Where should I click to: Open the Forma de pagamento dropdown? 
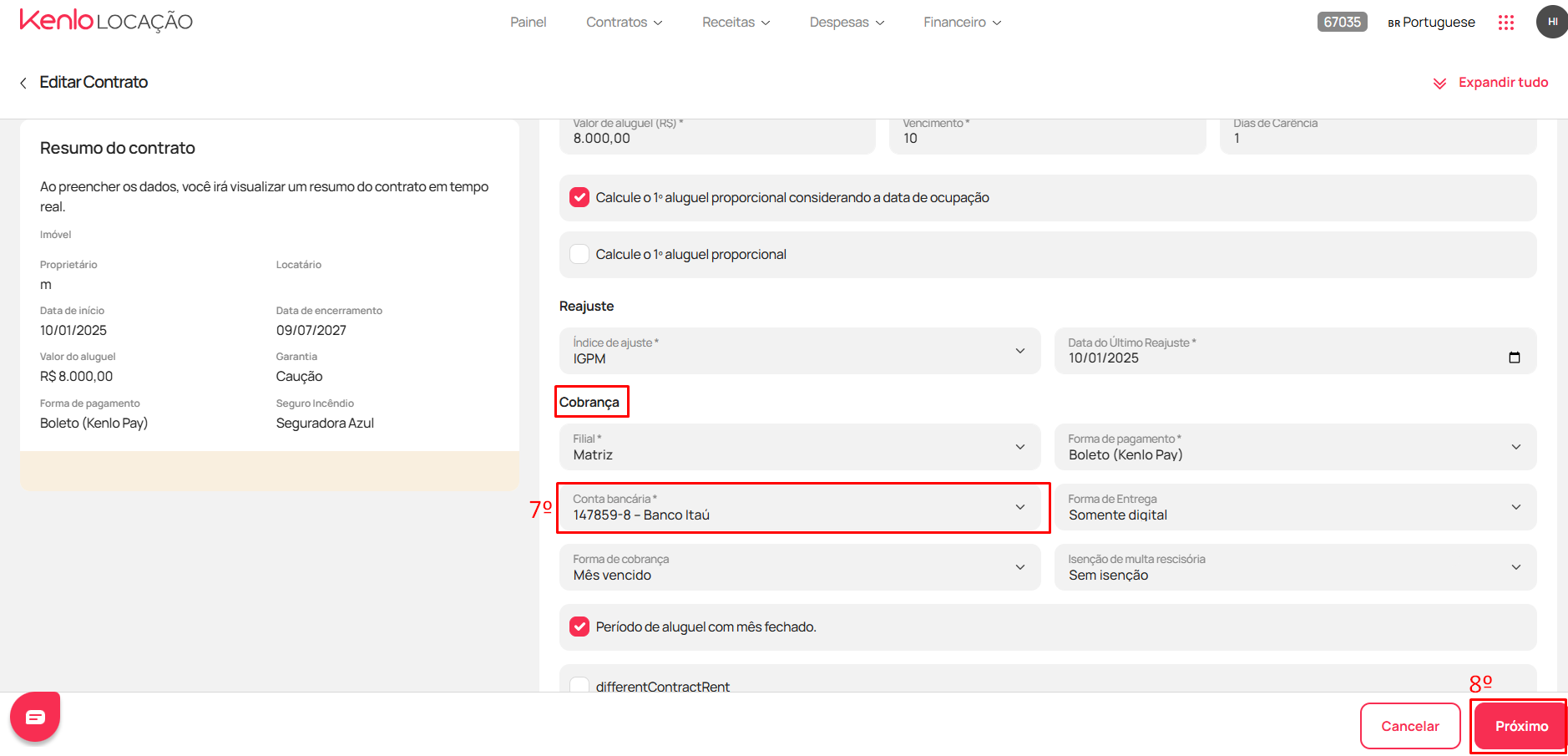(1295, 447)
